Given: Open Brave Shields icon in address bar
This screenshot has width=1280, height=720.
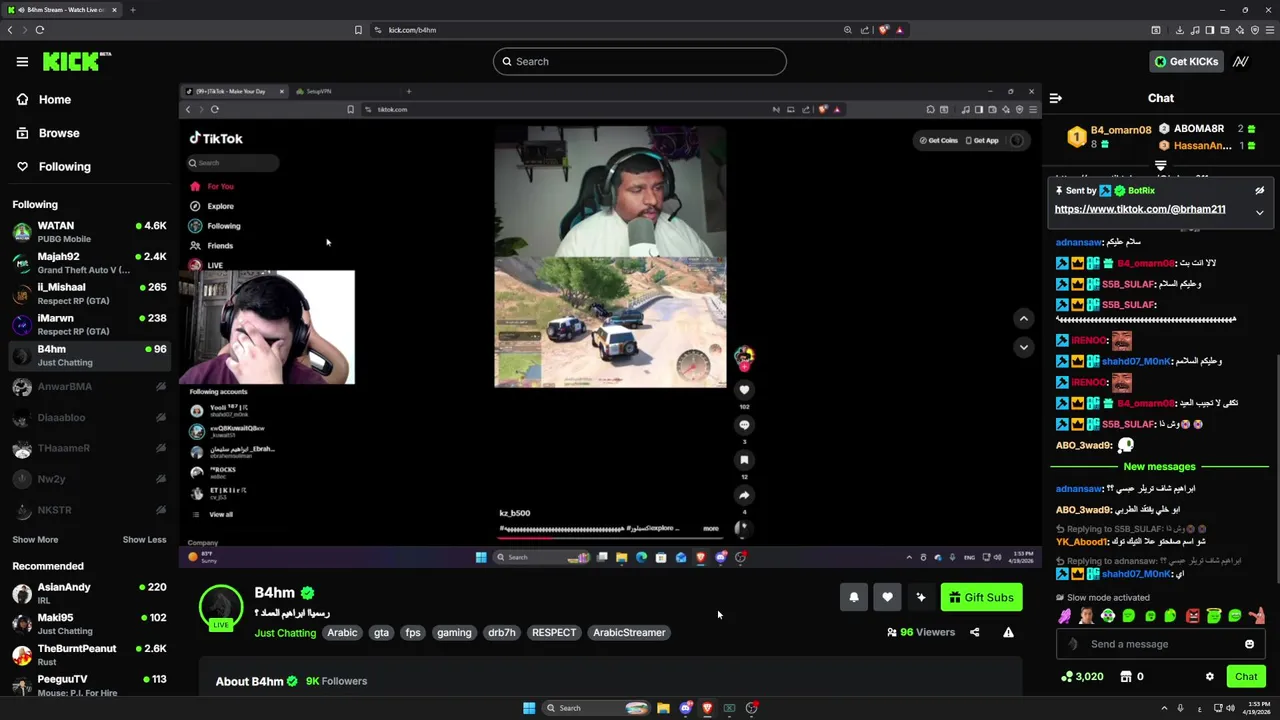Looking at the screenshot, I should pos(883,30).
